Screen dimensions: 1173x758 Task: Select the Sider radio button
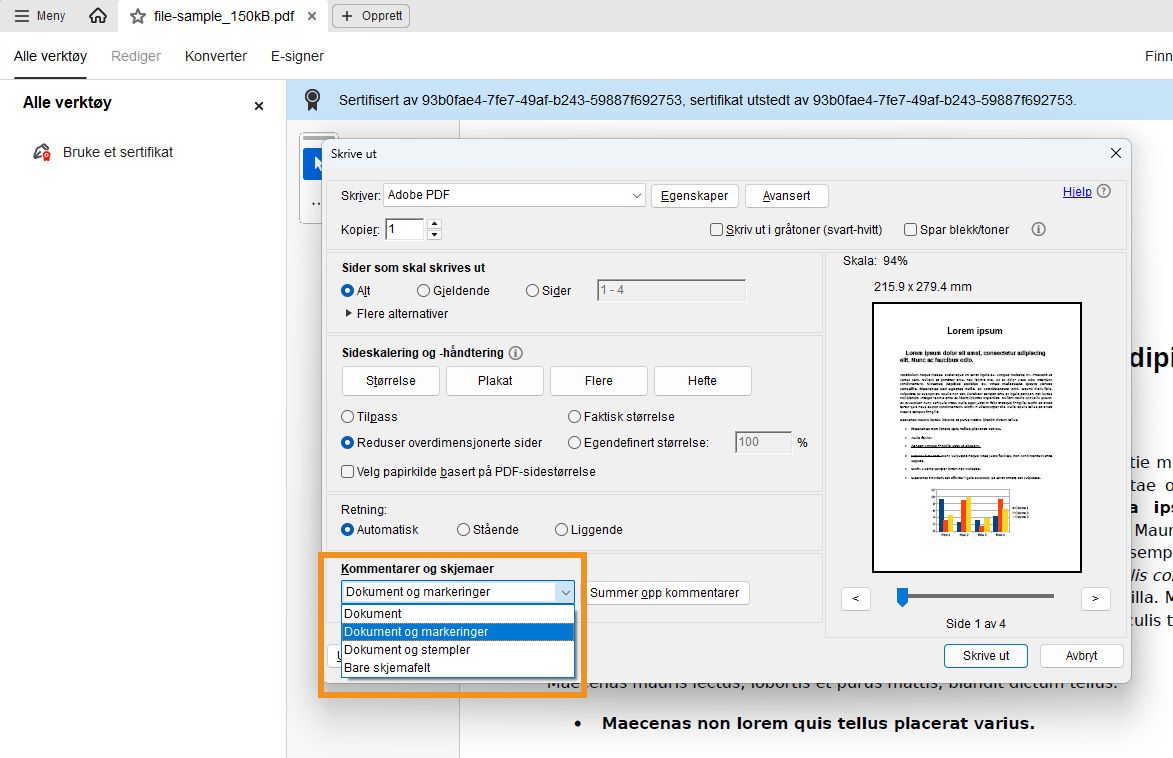pyautogui.click(x=533, y=290)
